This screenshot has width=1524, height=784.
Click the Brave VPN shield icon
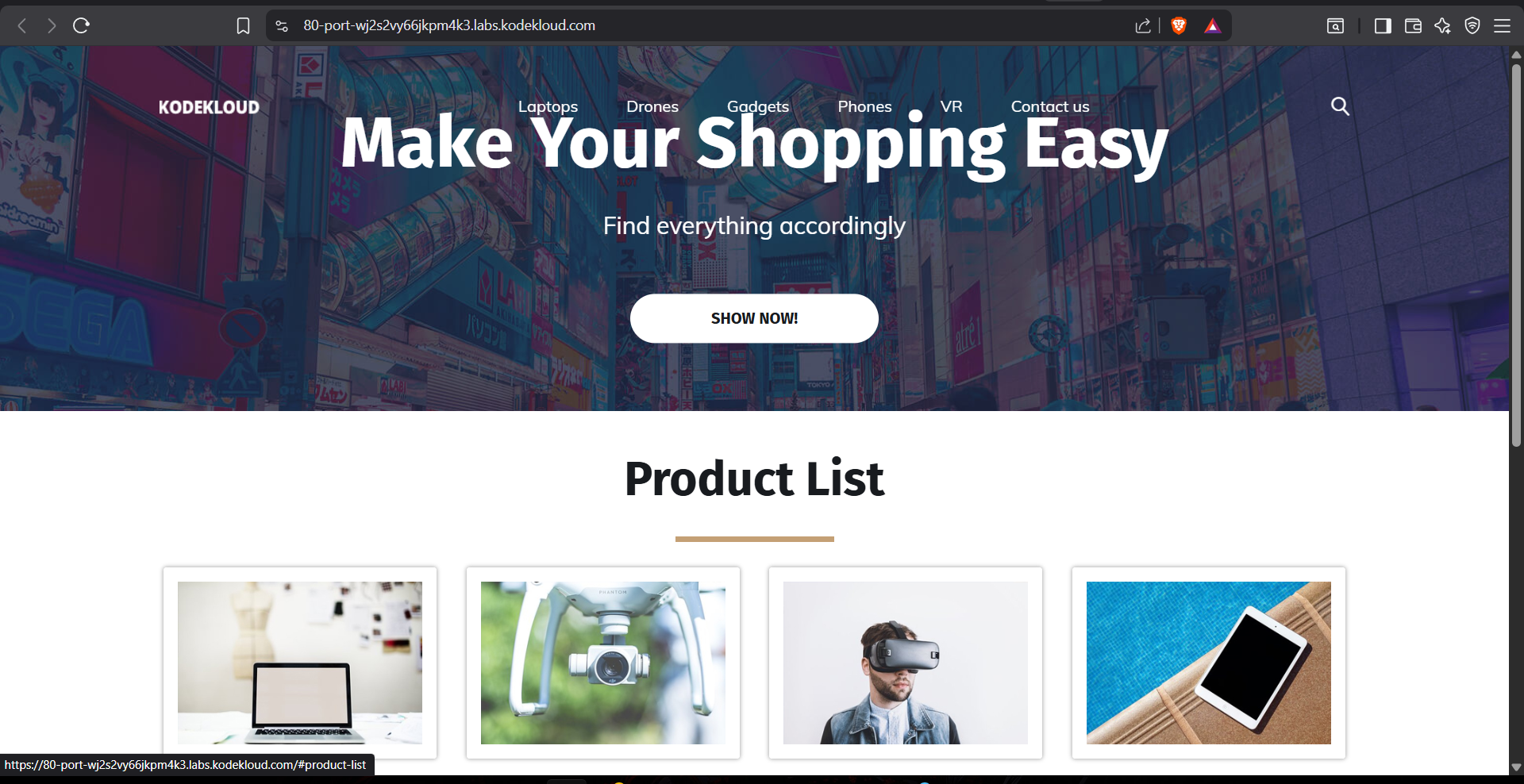click(1472, 26)
